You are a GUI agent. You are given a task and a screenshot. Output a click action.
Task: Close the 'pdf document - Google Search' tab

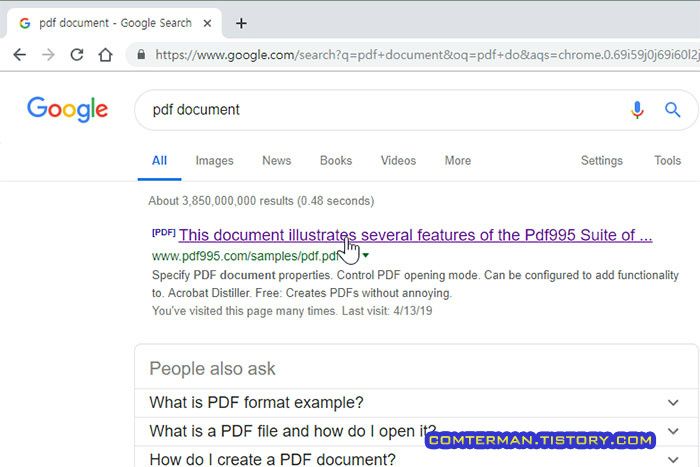tap(207, 23)
